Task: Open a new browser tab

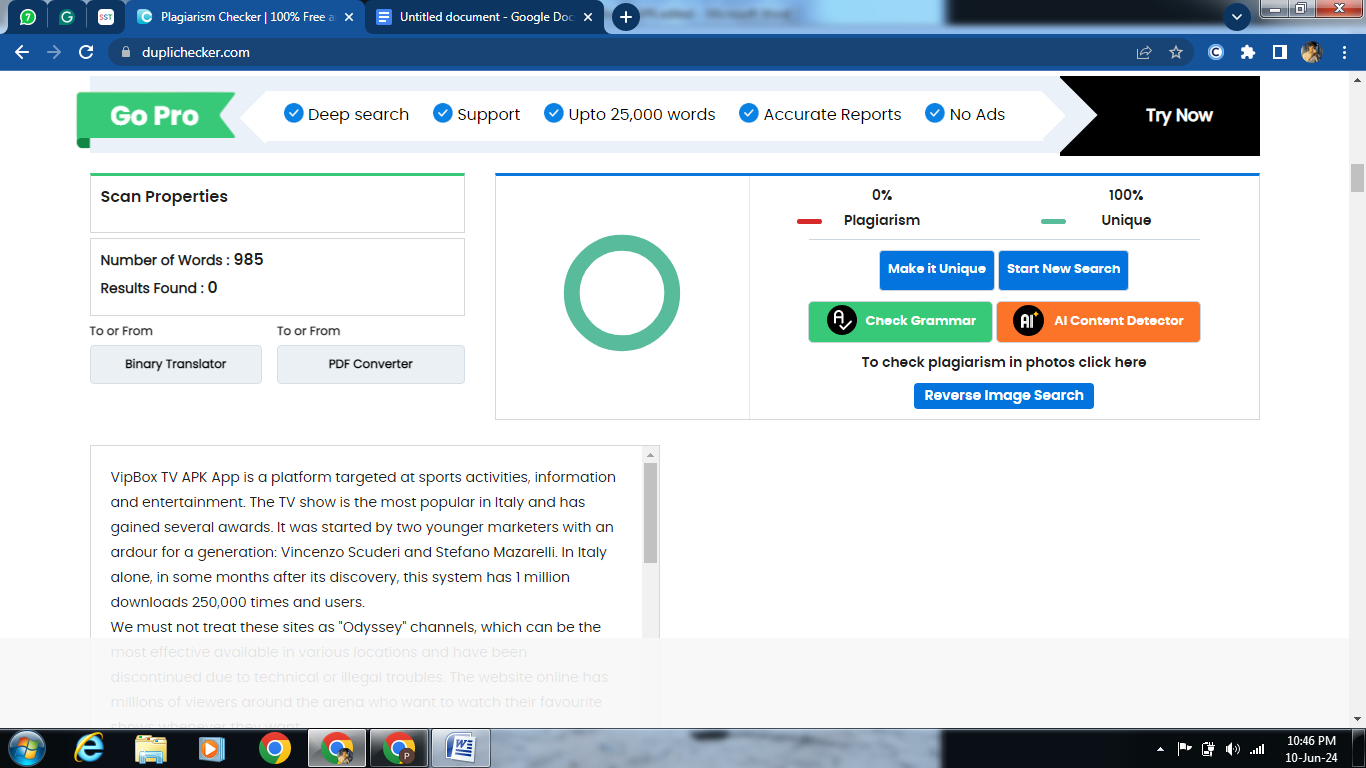Action: click(626, 17)
